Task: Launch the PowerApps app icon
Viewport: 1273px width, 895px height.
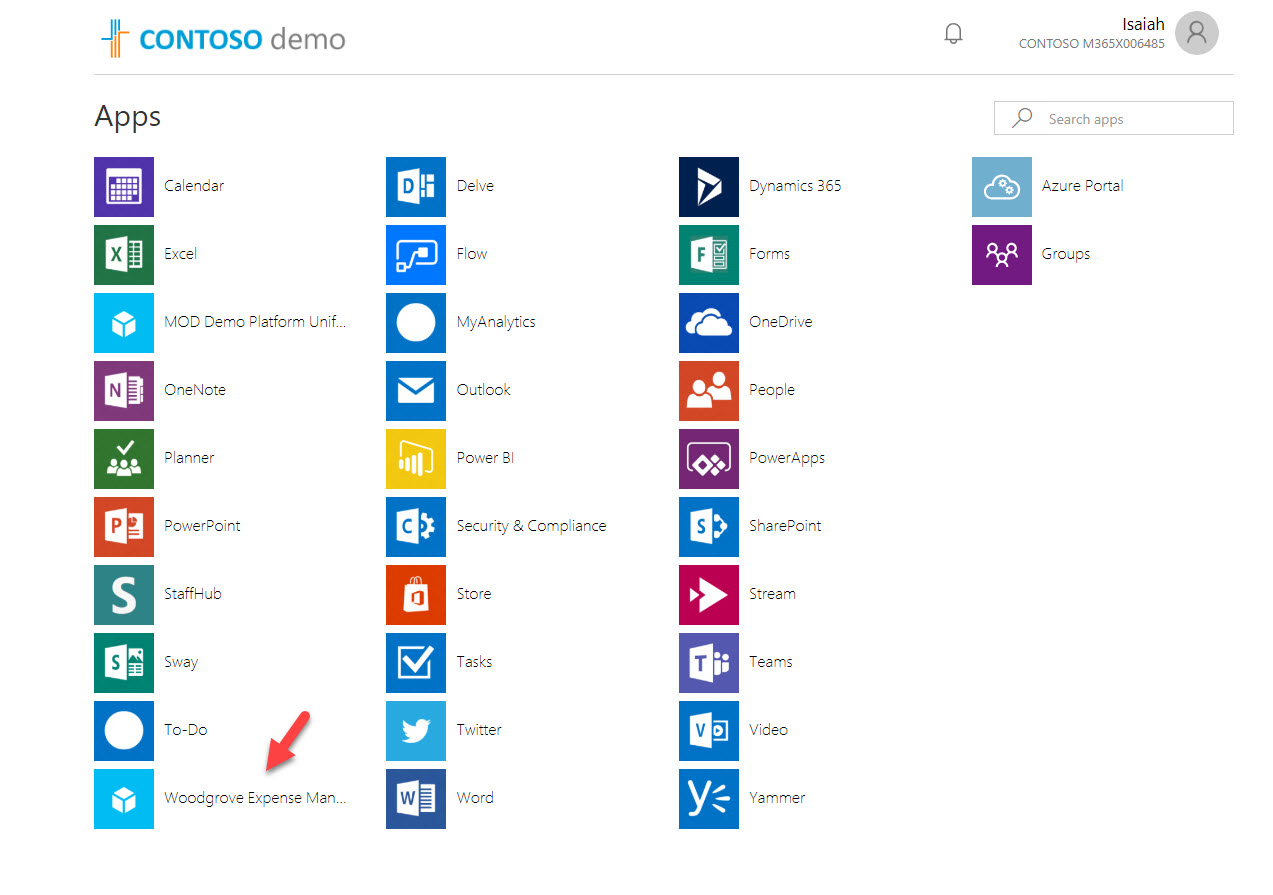Action: tap(709, 458)
